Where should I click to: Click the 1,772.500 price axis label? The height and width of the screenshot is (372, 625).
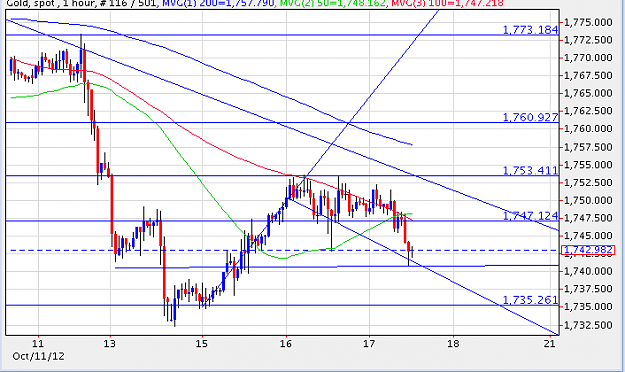589,40
